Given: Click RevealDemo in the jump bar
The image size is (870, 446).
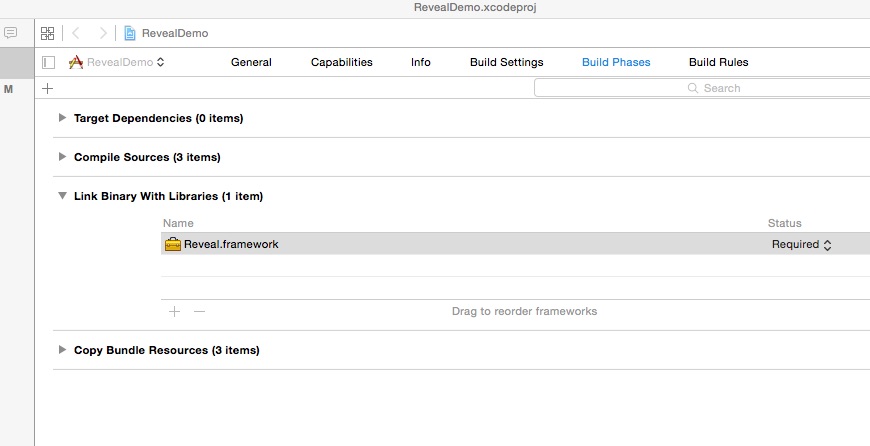Looking at the screenshot, I should coord(175,33).
